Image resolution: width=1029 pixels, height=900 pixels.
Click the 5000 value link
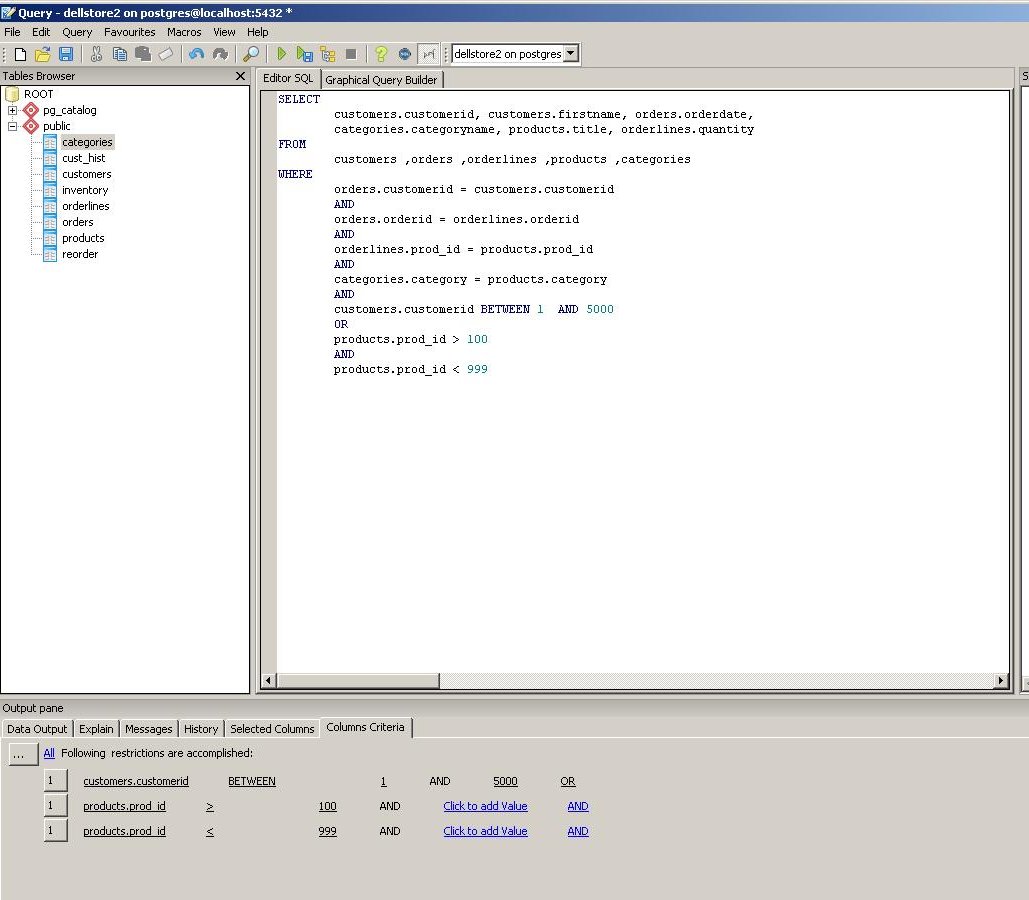tap(505, 781)
